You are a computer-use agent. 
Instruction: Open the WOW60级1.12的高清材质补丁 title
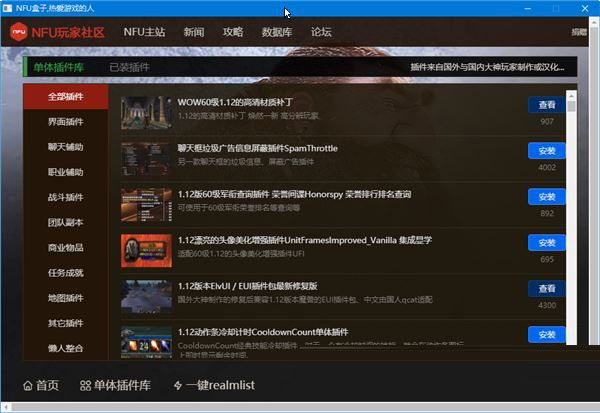(x=235, y=102)
